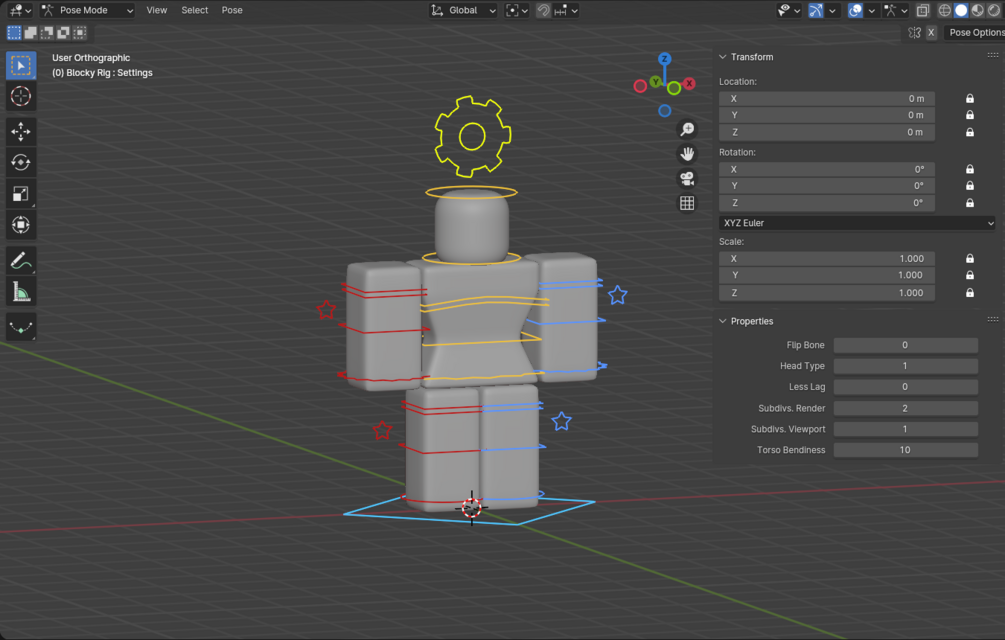Activate the 3D Cursor tool
Viewport: 1005px width, 640px height.
tap(21, 96)
